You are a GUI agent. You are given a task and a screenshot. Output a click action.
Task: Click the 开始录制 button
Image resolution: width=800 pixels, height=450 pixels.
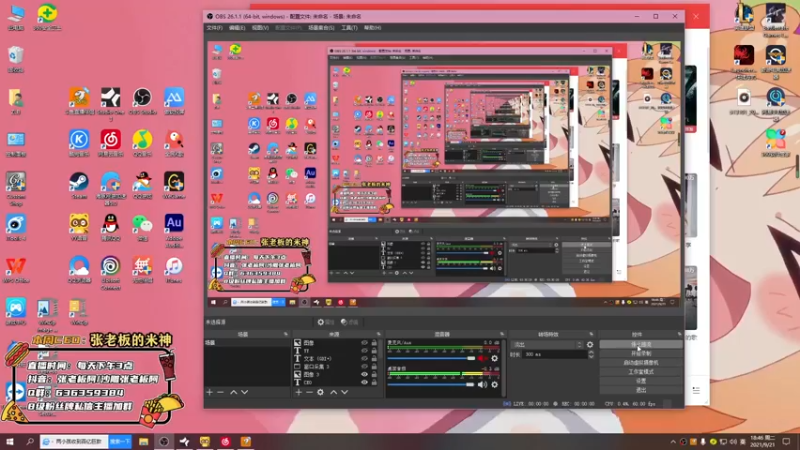pos(641,354)
